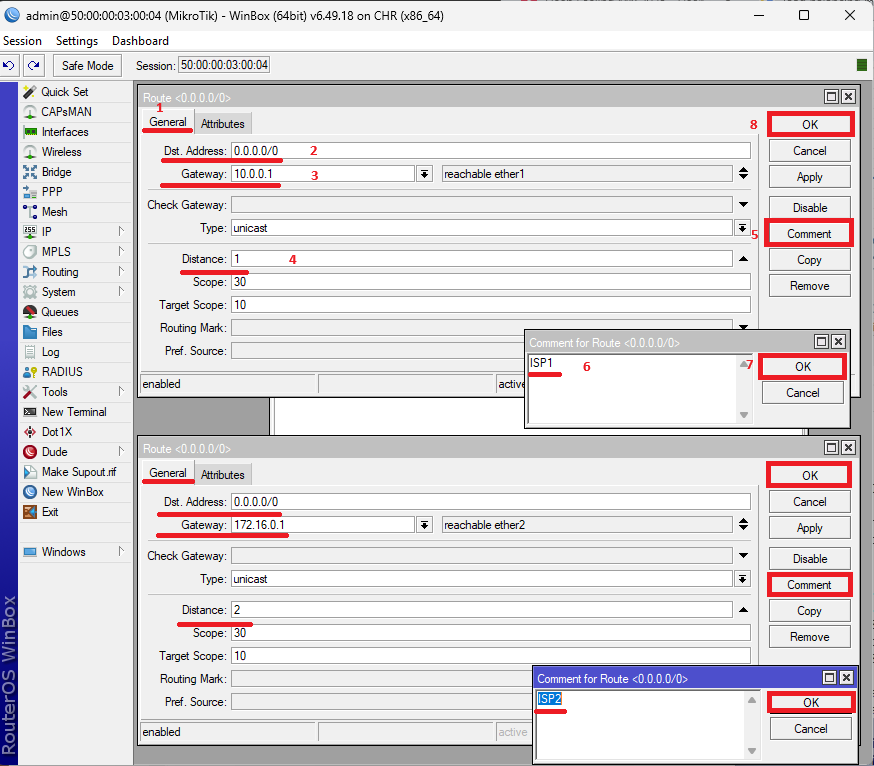Click the undo arrow in toolbar
This screenshot has width=874, height=766.
(9, 65)
